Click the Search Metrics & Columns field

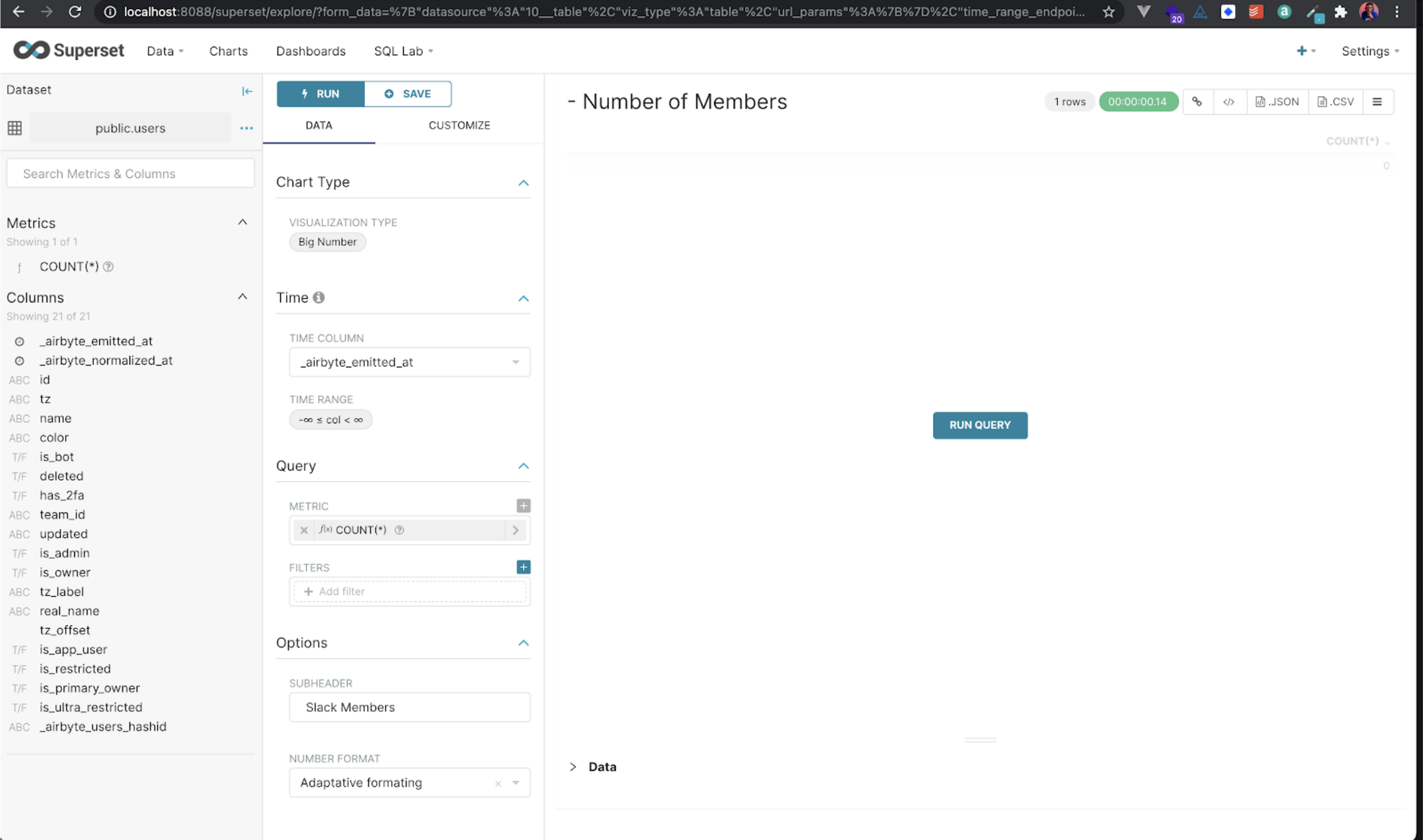(130, 174)
